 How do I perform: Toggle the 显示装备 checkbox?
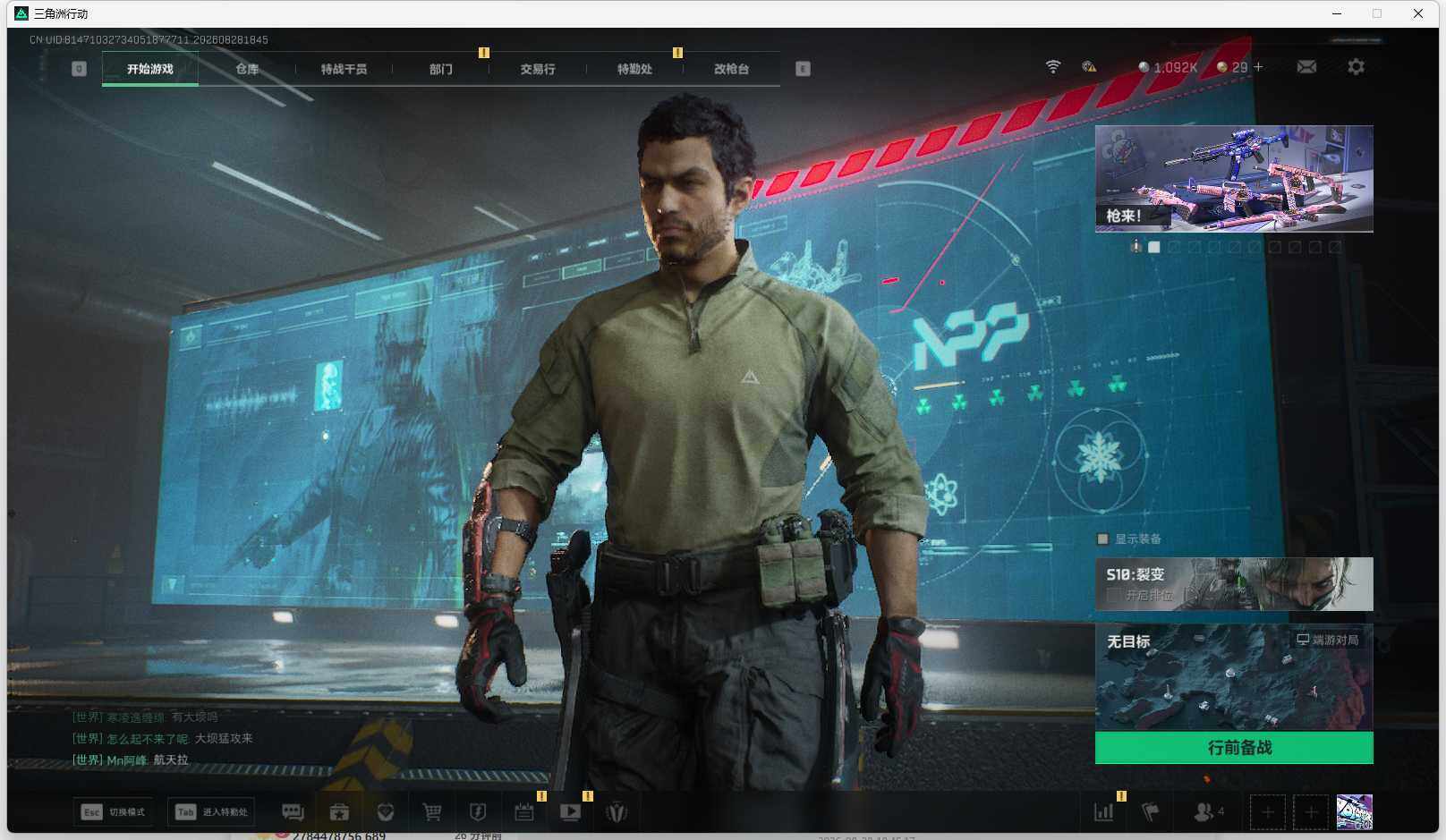[1102, 539]
